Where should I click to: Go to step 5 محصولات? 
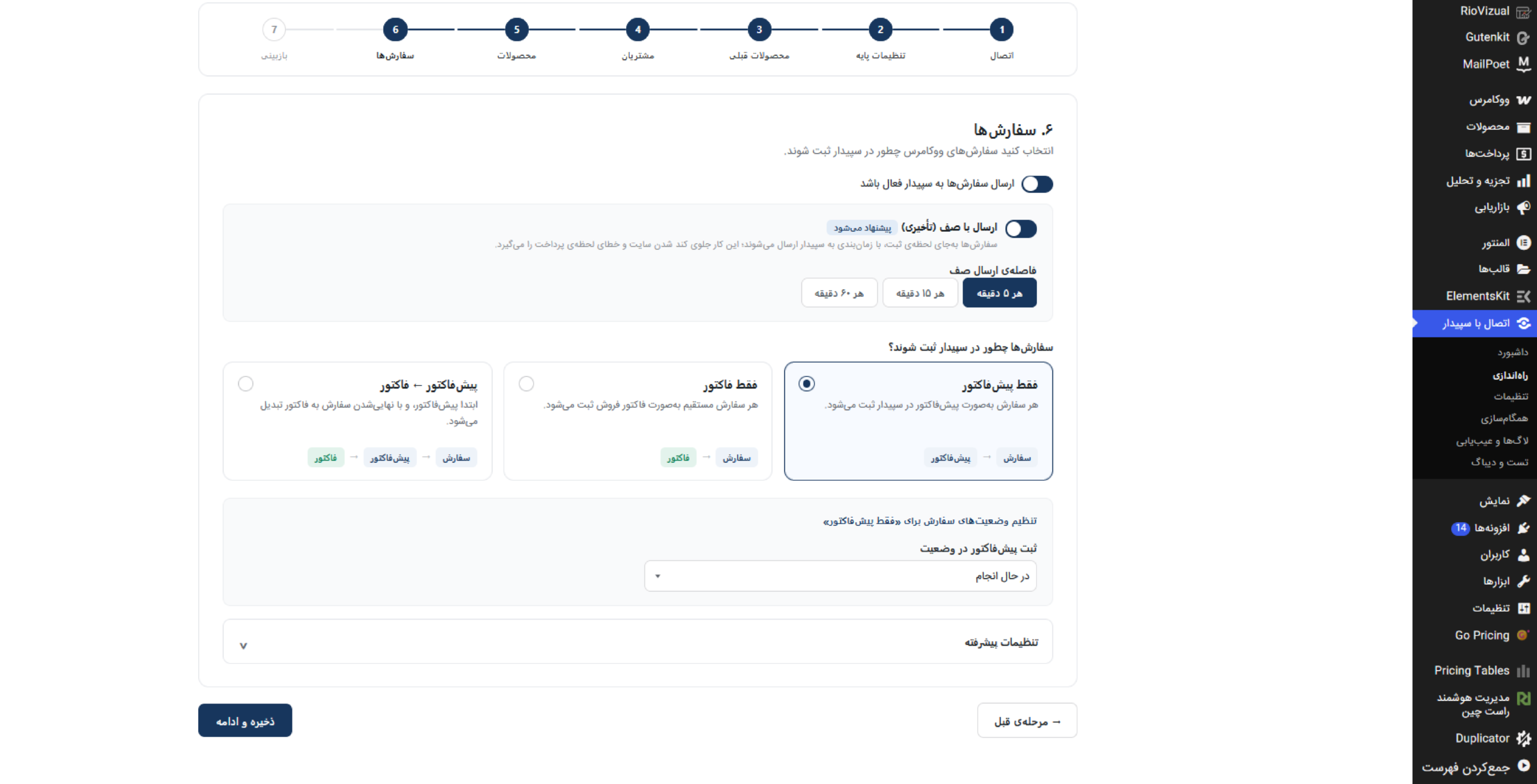516,29
